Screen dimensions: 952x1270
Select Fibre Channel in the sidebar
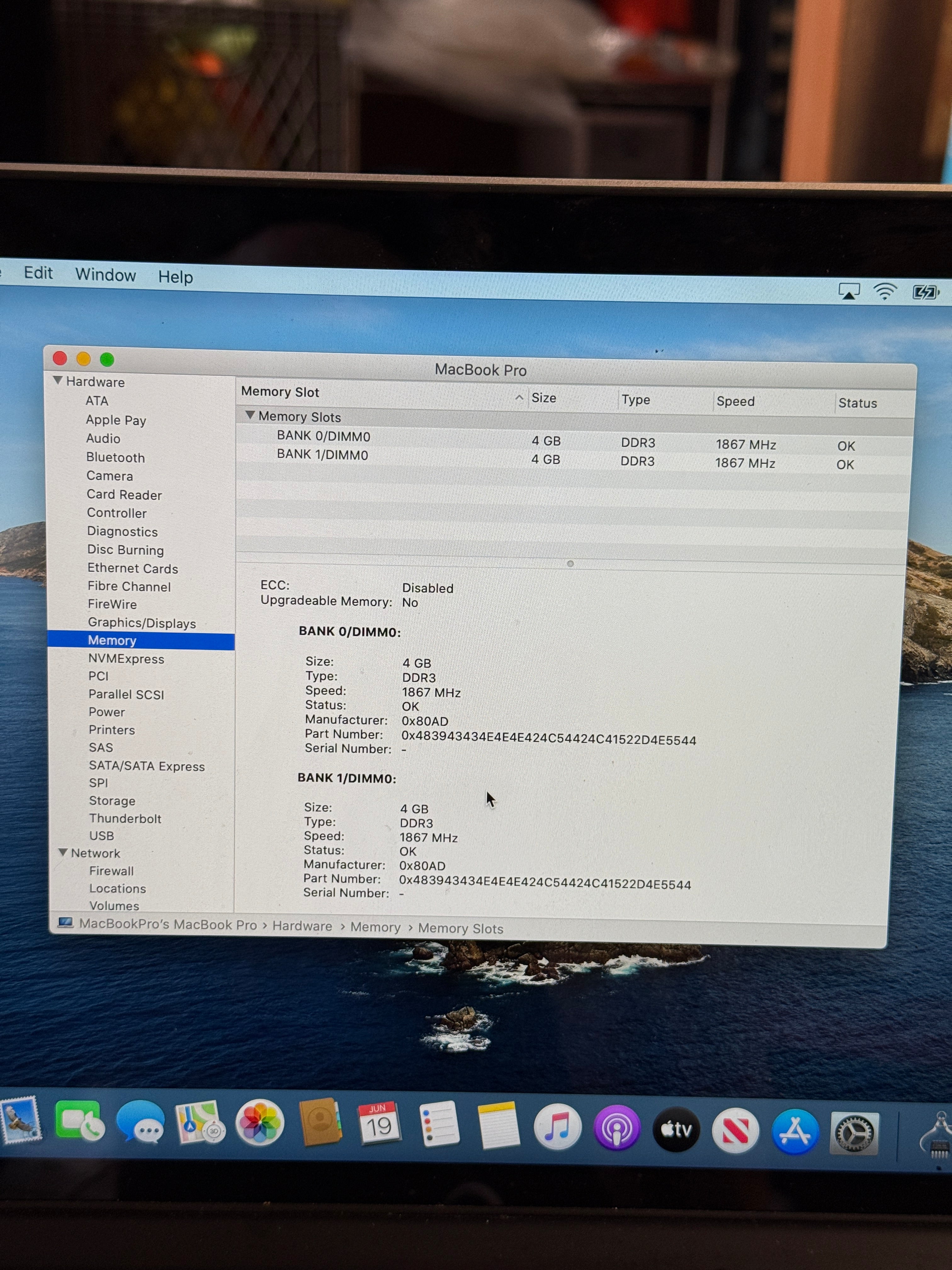pos(129,587)
